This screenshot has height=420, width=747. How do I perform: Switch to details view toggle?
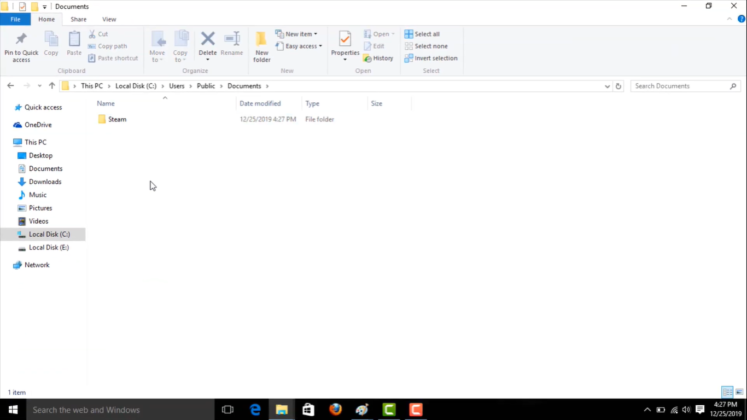point(727,393)
